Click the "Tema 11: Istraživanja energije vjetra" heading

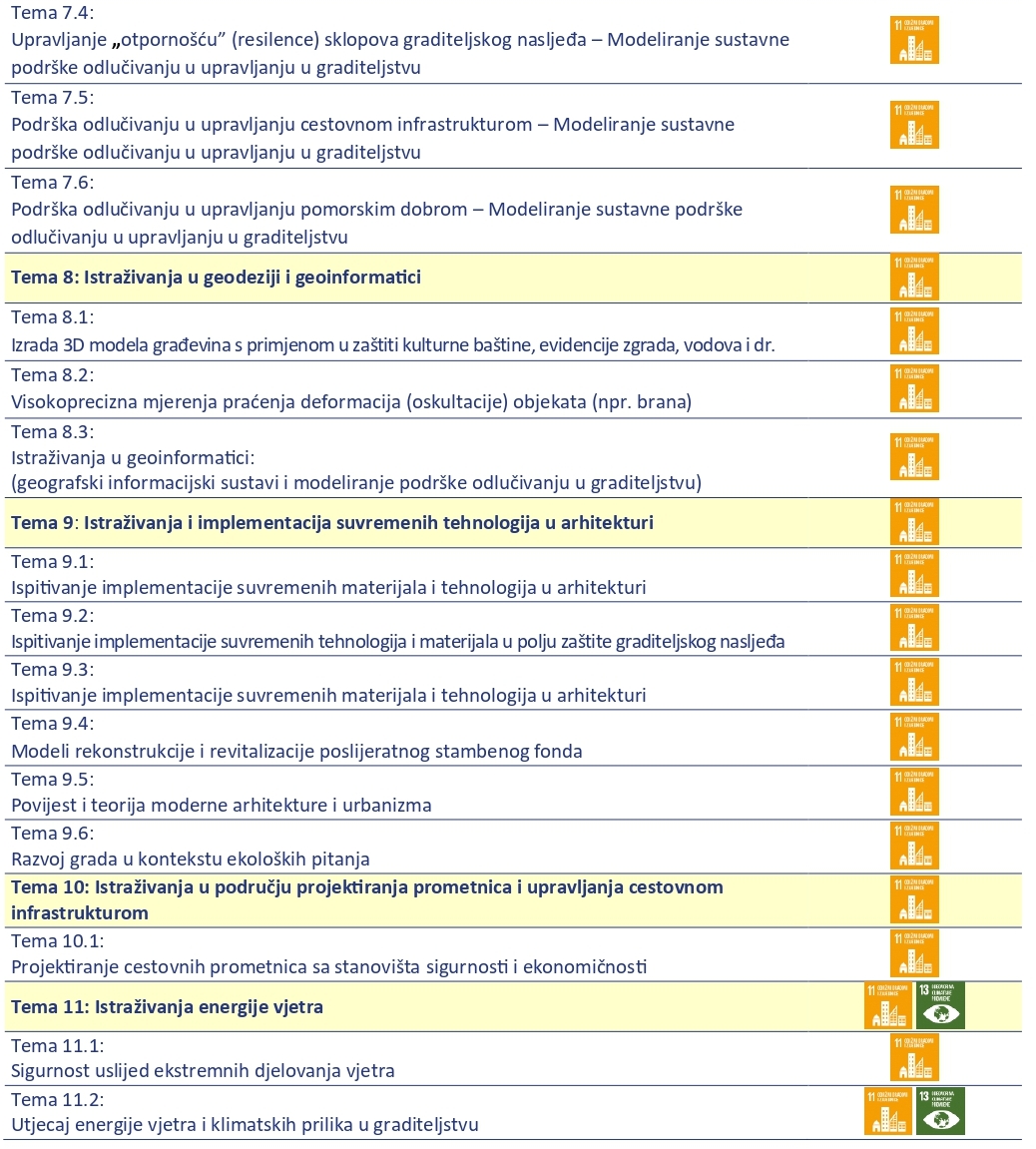pyautogui.click(x=167, y=1007)
